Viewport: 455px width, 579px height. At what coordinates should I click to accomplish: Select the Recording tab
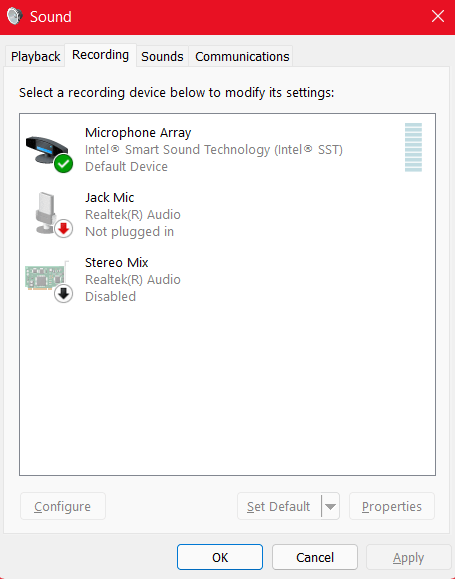point(100,55)
